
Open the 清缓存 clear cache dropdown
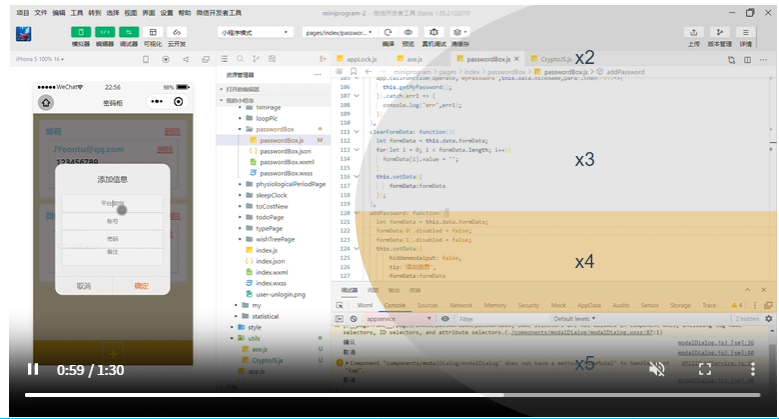460,32
